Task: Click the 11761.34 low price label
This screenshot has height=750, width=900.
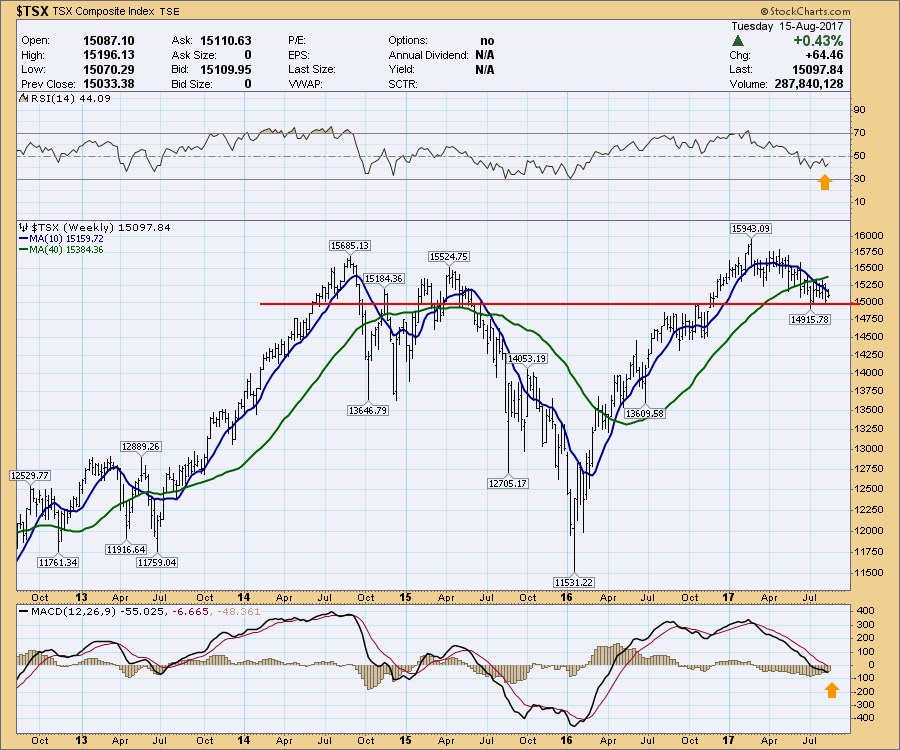Action: (x=57, y=562)
